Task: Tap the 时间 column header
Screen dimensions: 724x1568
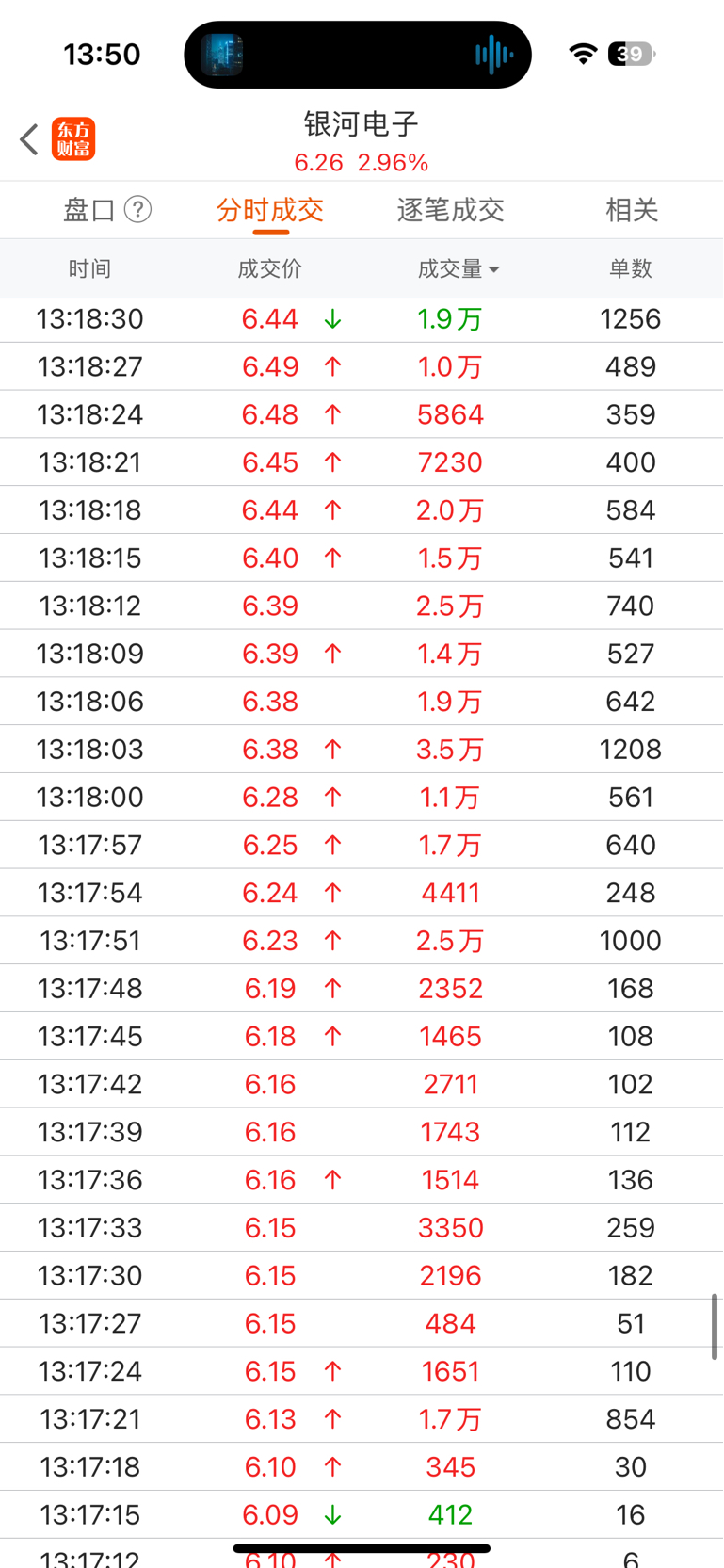Action: (89, 269)
